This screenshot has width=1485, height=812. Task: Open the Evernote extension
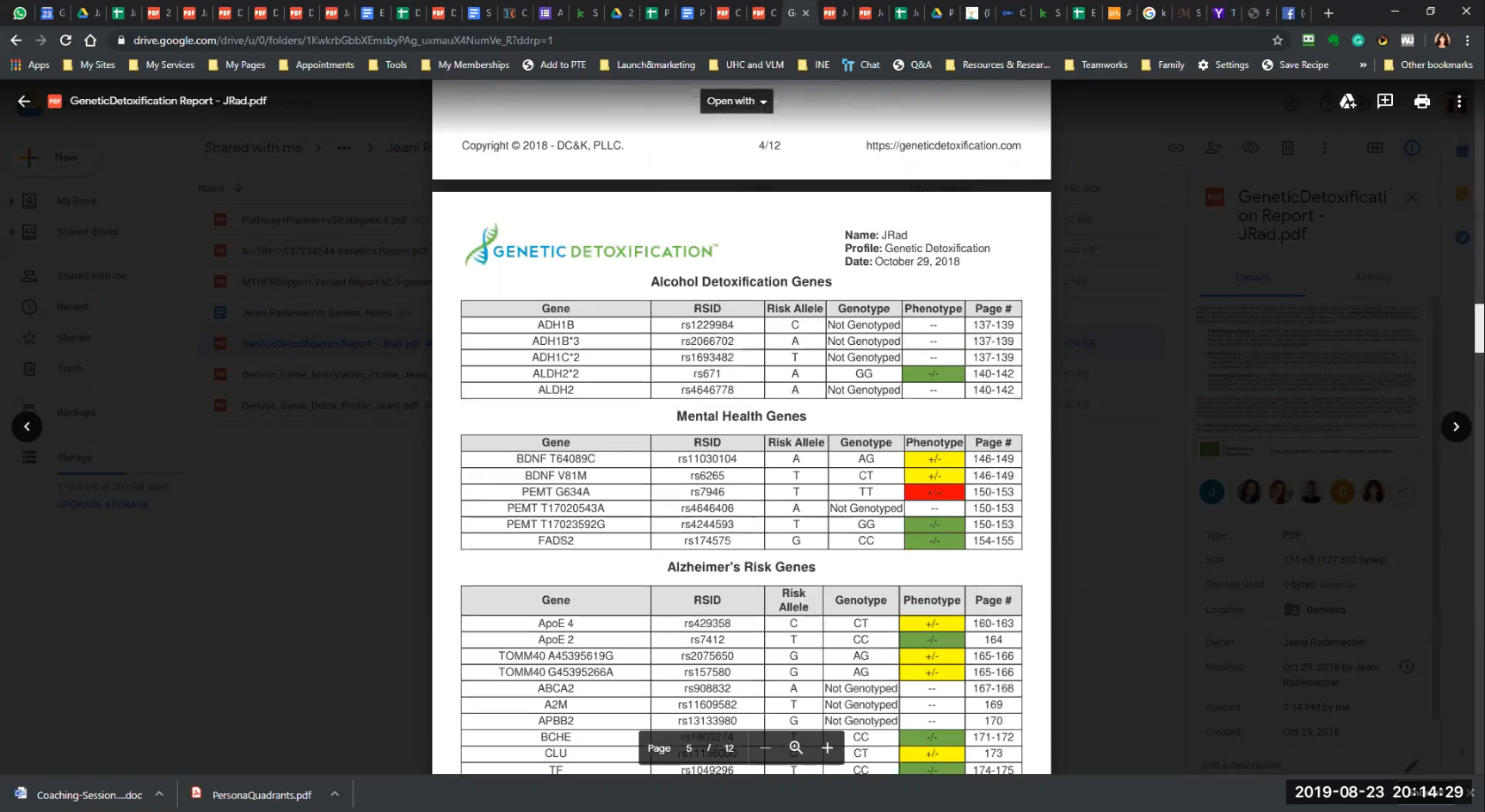pos(1334,40)
